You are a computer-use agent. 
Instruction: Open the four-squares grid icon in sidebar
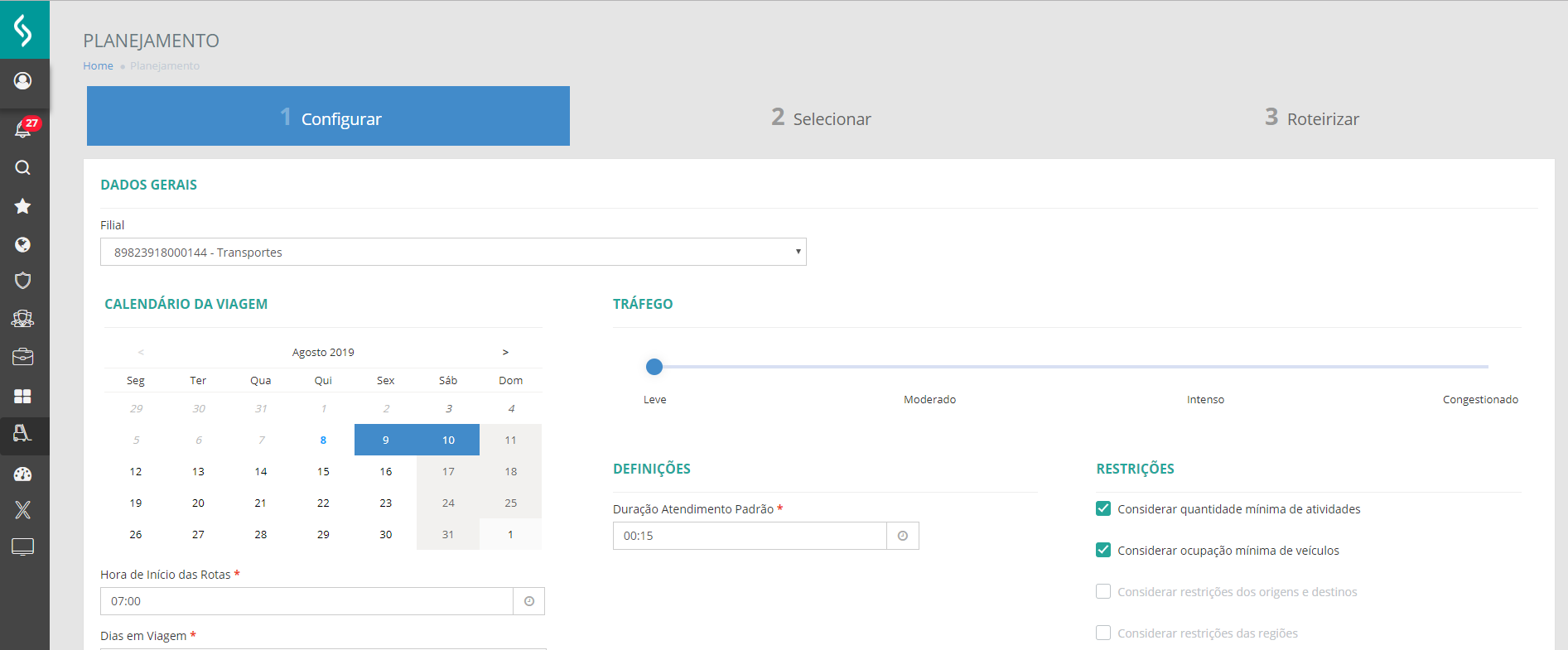tap(23, 397)
